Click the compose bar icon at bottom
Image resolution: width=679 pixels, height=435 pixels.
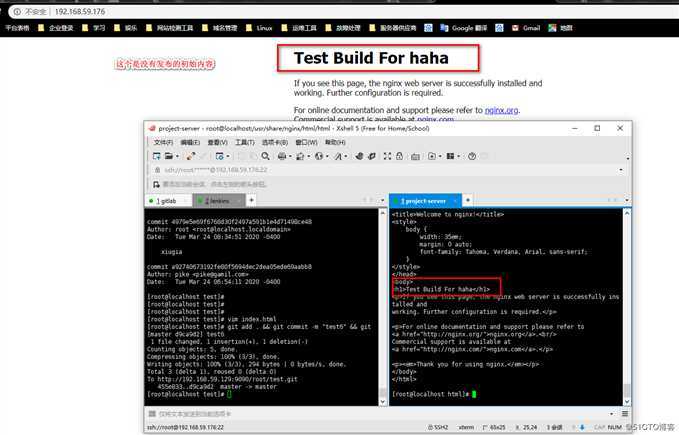point(152,414)
